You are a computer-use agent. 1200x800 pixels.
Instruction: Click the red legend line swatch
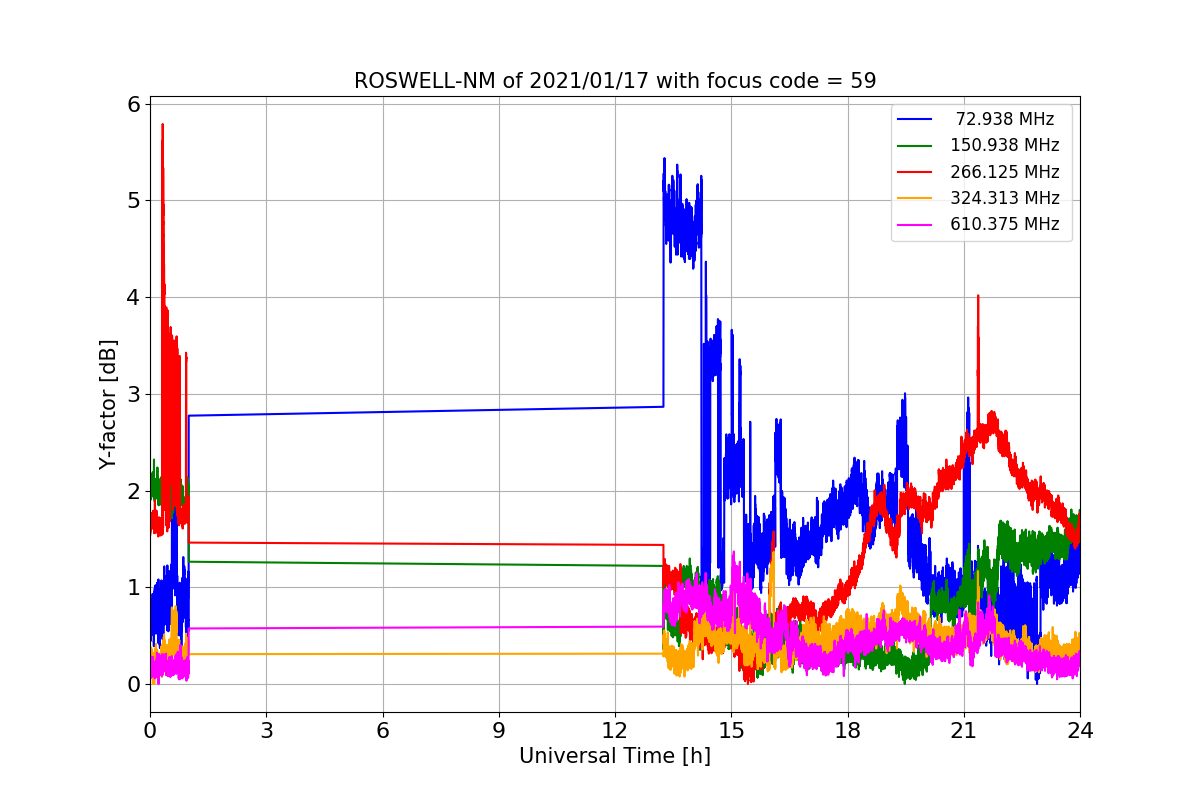[x=915, y=172]
